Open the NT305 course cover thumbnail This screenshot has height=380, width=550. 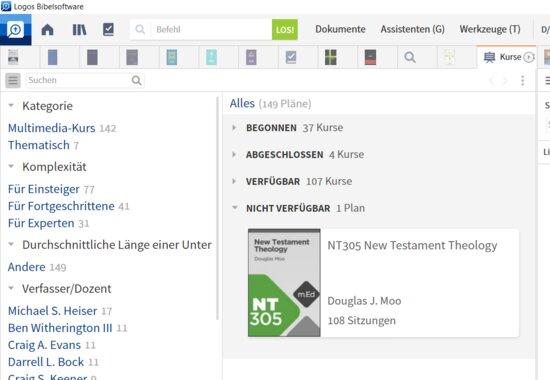point(284,283)
